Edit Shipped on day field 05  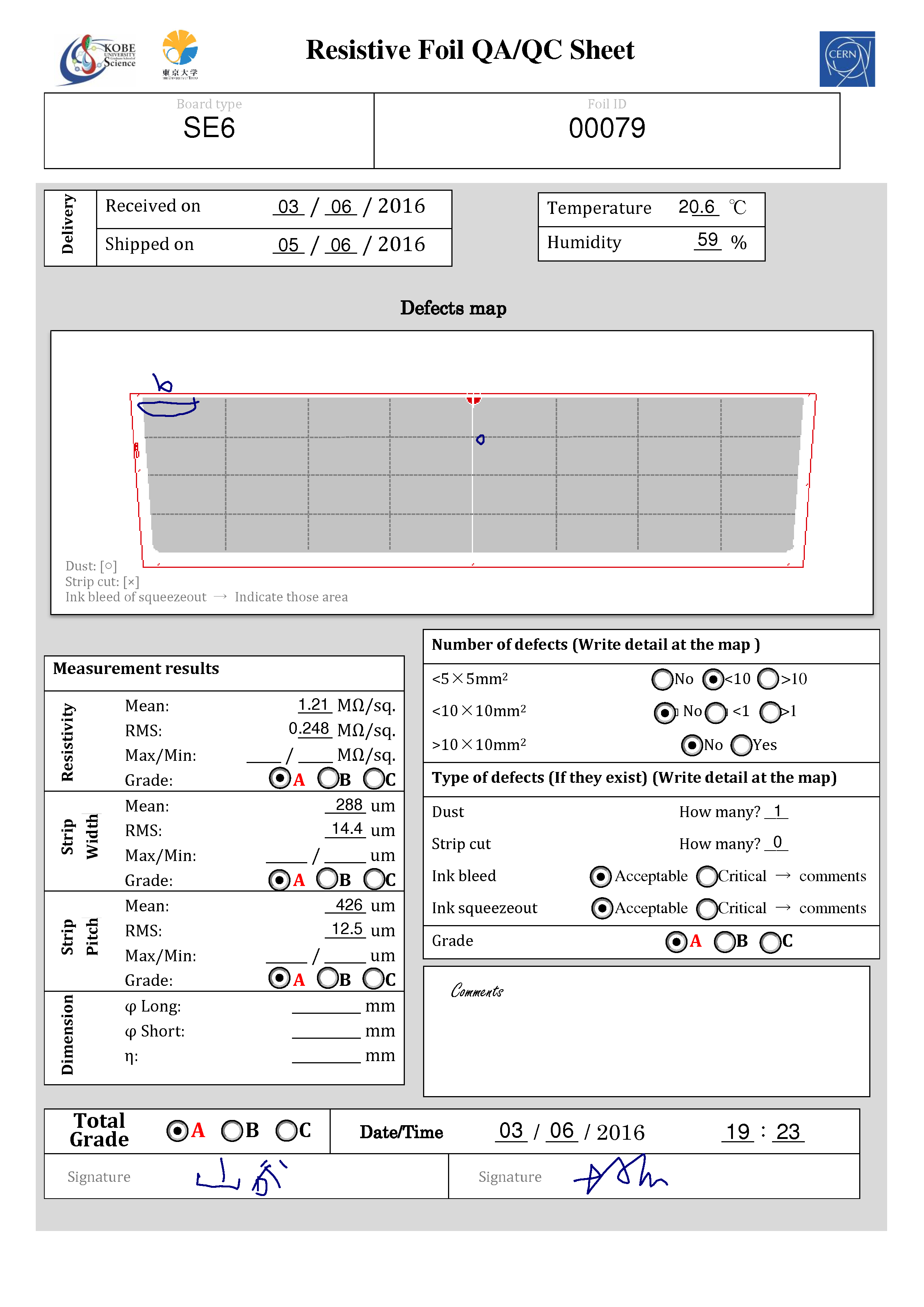pos(289,245)
